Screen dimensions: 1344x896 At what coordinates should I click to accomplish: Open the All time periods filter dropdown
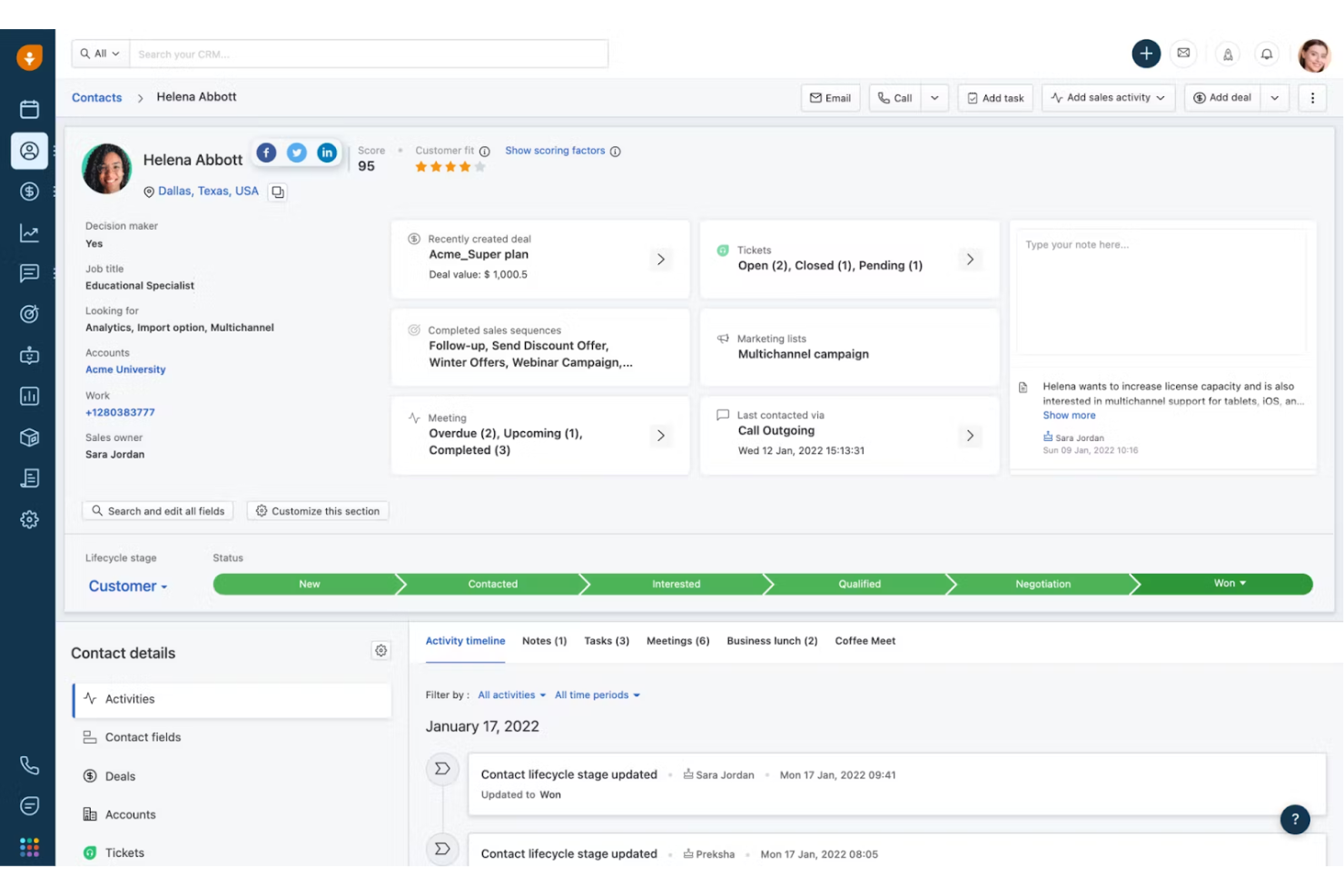click(597, 694)
